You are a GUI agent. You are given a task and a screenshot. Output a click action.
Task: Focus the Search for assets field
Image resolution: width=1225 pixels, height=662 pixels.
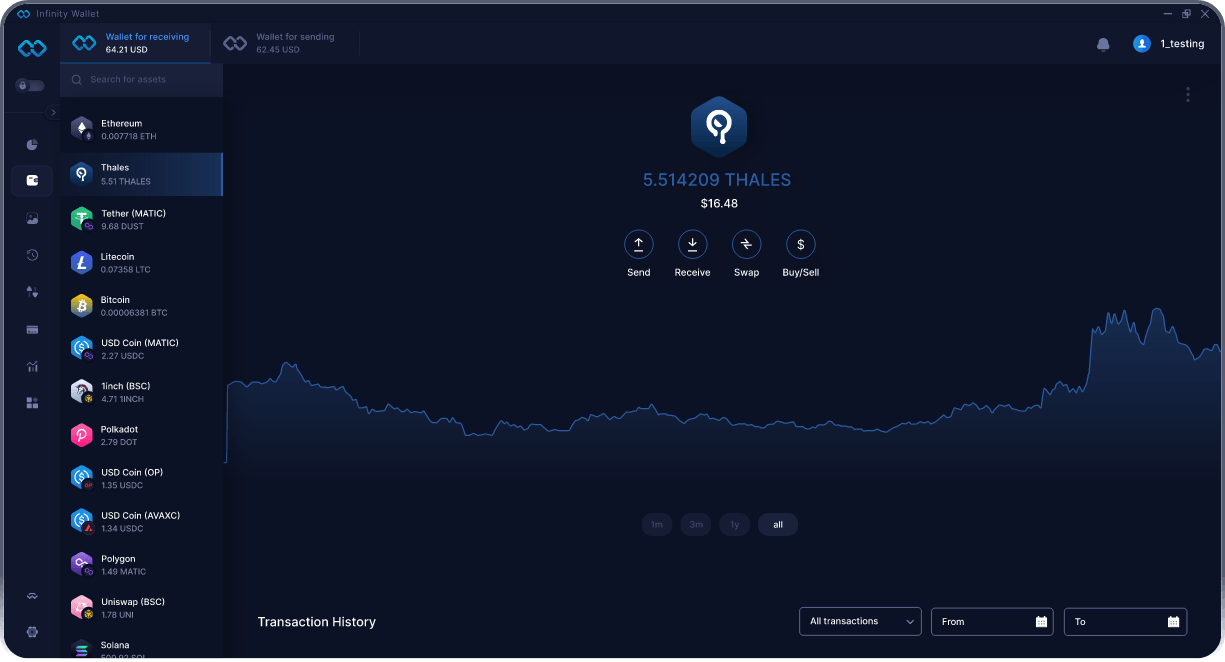coord(142,80)
